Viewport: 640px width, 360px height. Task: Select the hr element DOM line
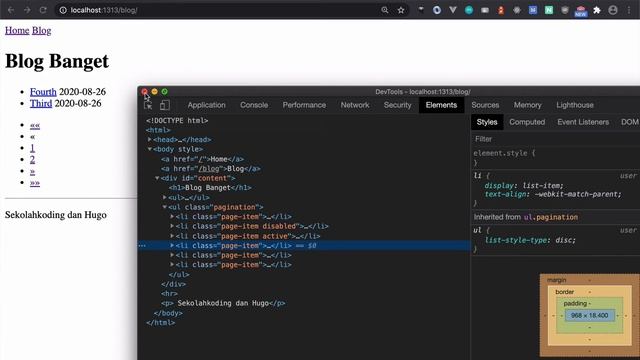(169, 293)
